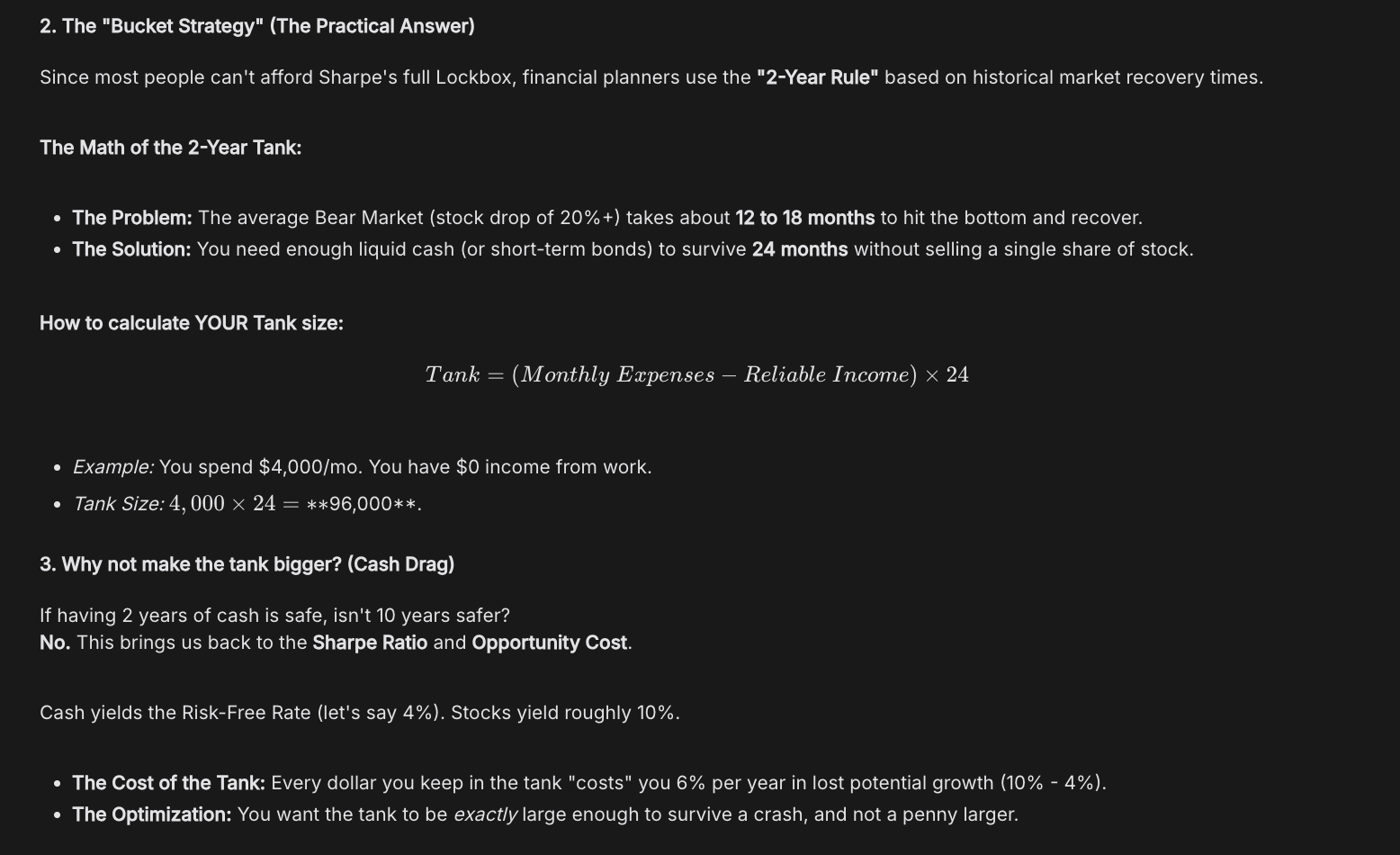Click the bold "The Problem:" label
The width and height of the screenshot is (1400, 855).
(x=132, y=218)
